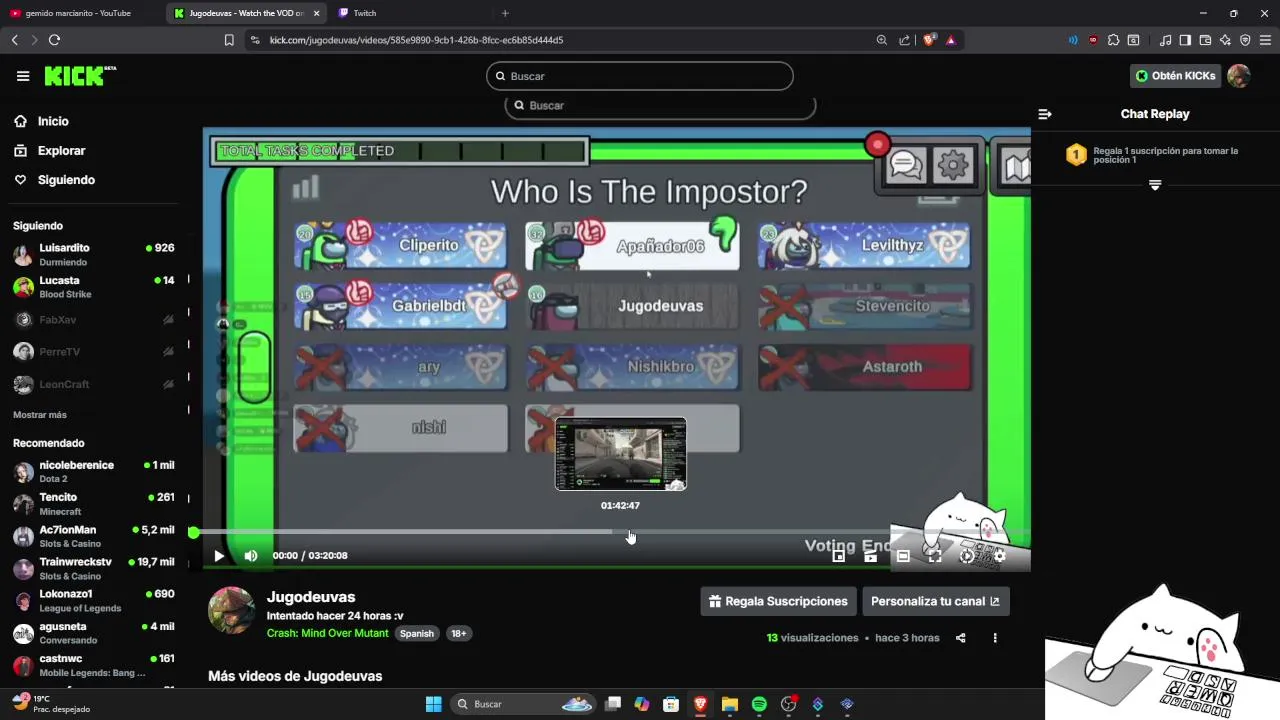Screen dimensions: 1280x720
Task: Open Brave Leo AI icon
Action: click(x=1225, y=40)
